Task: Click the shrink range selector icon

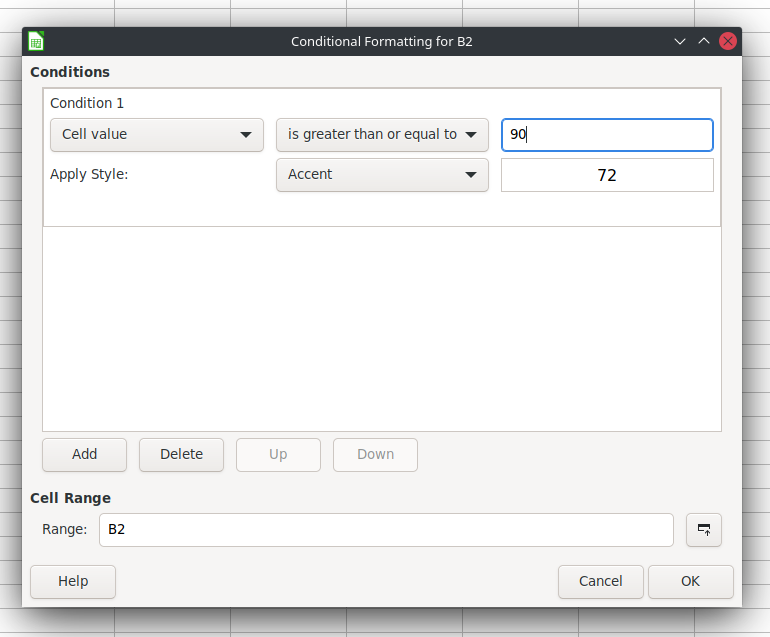Action: click(x=703, y=529)
